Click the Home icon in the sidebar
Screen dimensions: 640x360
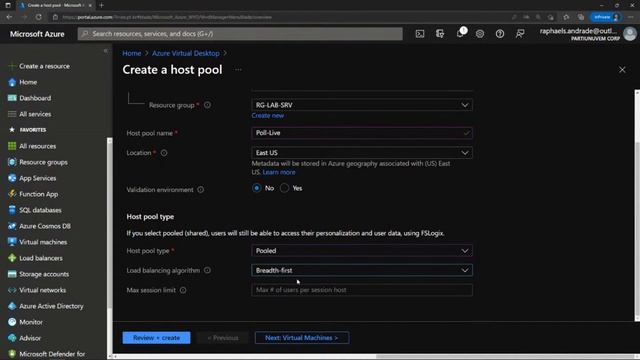[x=12, y=82]
